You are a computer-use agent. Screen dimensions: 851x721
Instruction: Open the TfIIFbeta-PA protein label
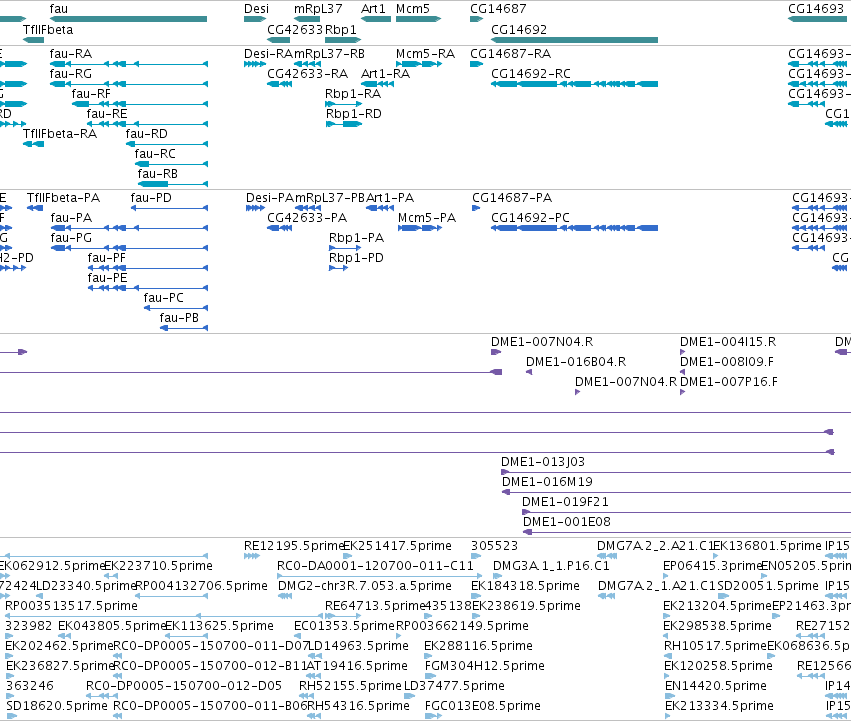[x=63, y=197]
